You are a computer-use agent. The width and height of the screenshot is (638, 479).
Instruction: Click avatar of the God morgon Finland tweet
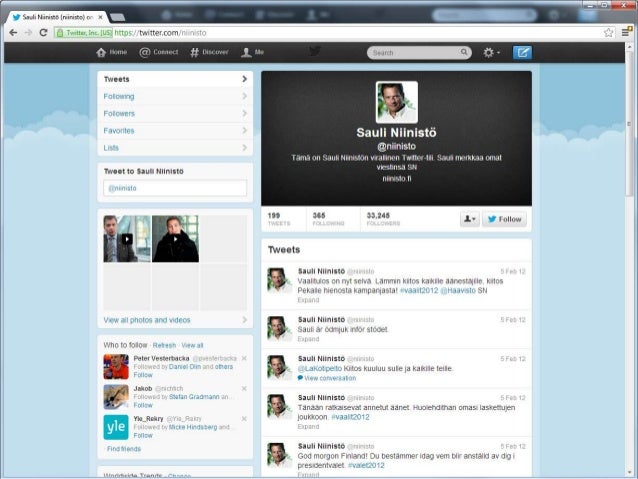click(x=280, y=455)
